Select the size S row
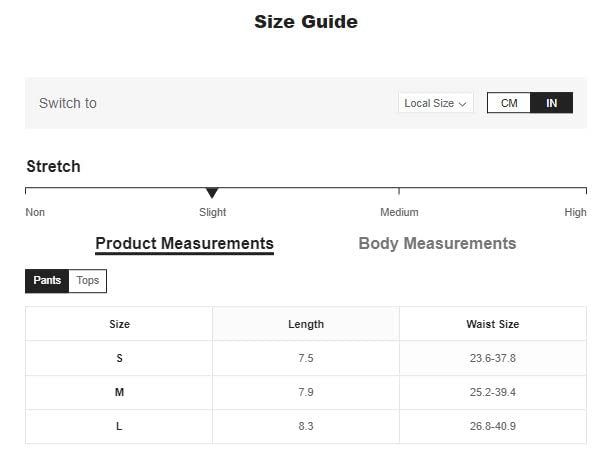Viewport: 613px width, 455px height. (x=306, y=358)
